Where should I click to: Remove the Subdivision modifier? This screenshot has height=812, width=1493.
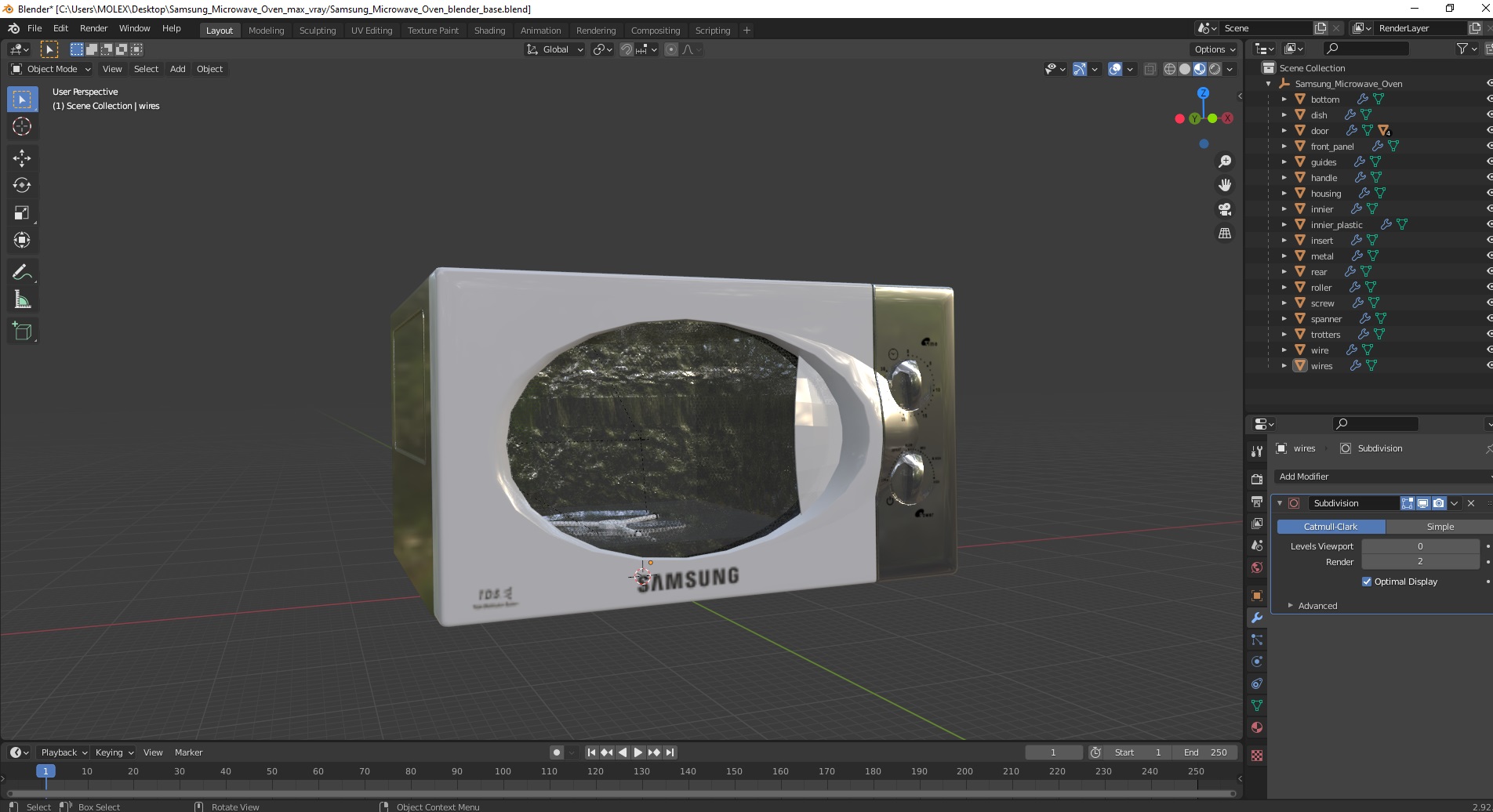pyautogui.click(x=1471, y=503)
